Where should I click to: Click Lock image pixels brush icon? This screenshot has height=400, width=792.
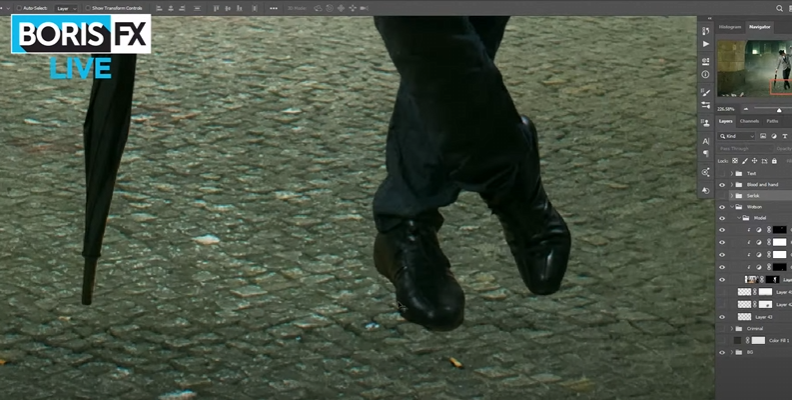pyautogui.click(x=745, y=161)
